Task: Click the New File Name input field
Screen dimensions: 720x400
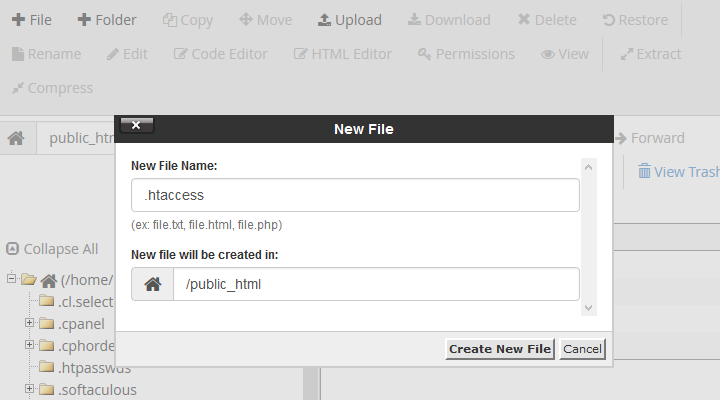Action: [355, 195]
